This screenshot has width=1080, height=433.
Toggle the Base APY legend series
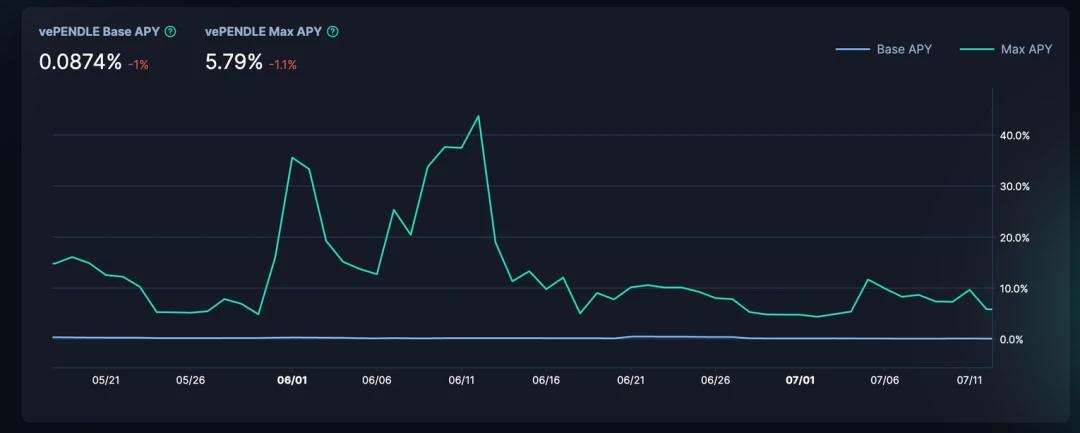(x=884, y=50)
